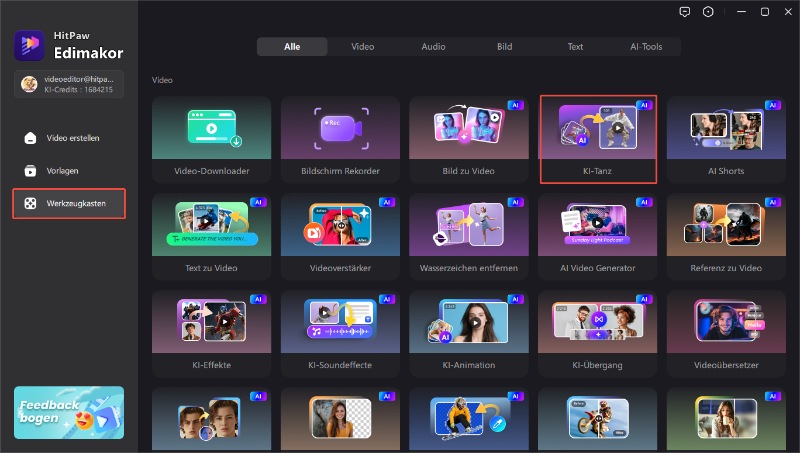This screenshot has height=453, width=800.
Task: Switch to the Audio tab
Action: (433, 47)
